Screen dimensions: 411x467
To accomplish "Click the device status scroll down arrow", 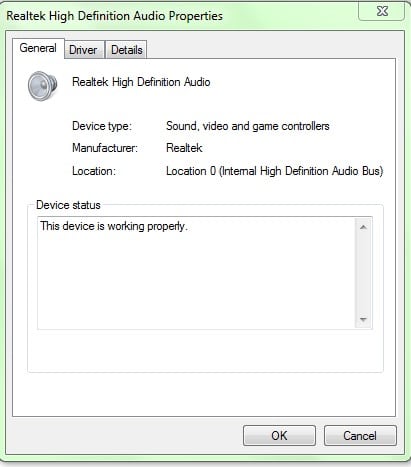I will point(363,320).
